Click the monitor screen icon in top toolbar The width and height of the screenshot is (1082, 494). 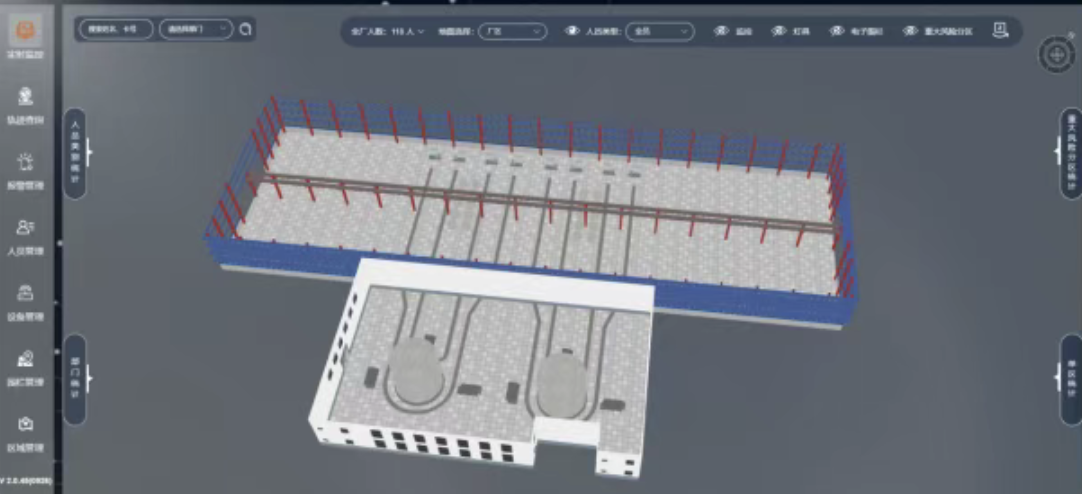[x=1000, y=30]
